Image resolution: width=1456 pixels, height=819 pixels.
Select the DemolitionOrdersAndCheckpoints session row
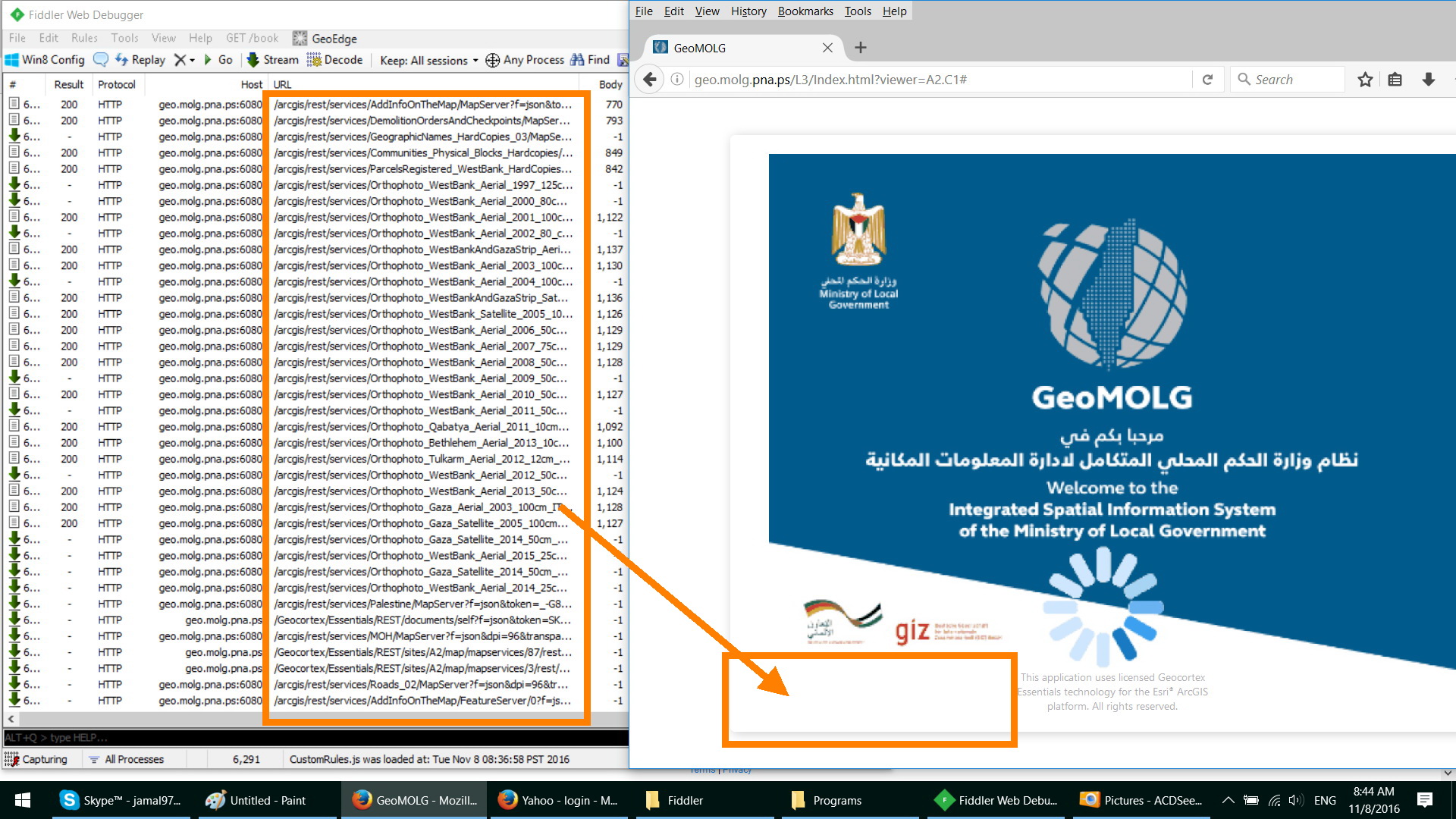315,121
